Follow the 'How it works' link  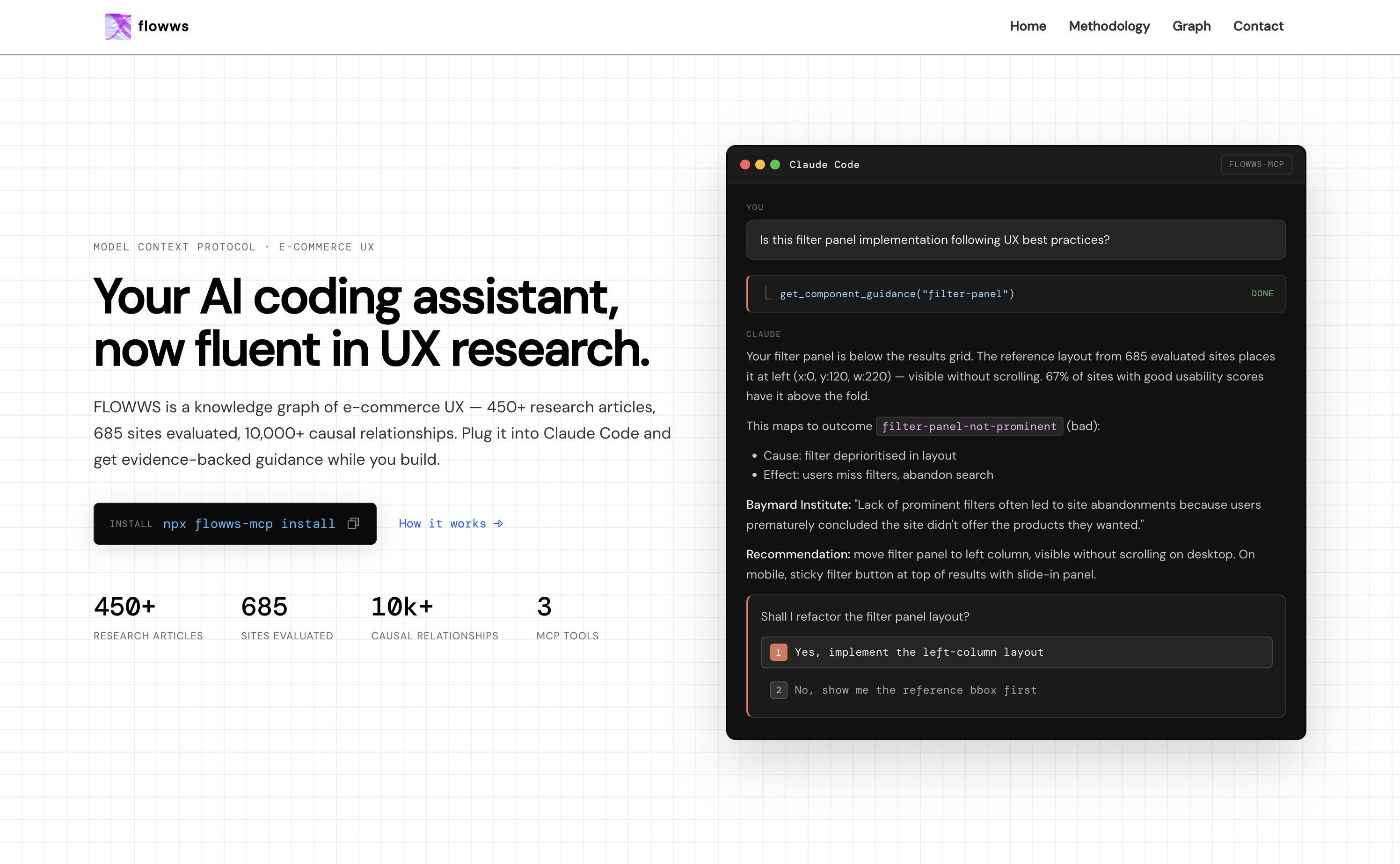[451, 523]
